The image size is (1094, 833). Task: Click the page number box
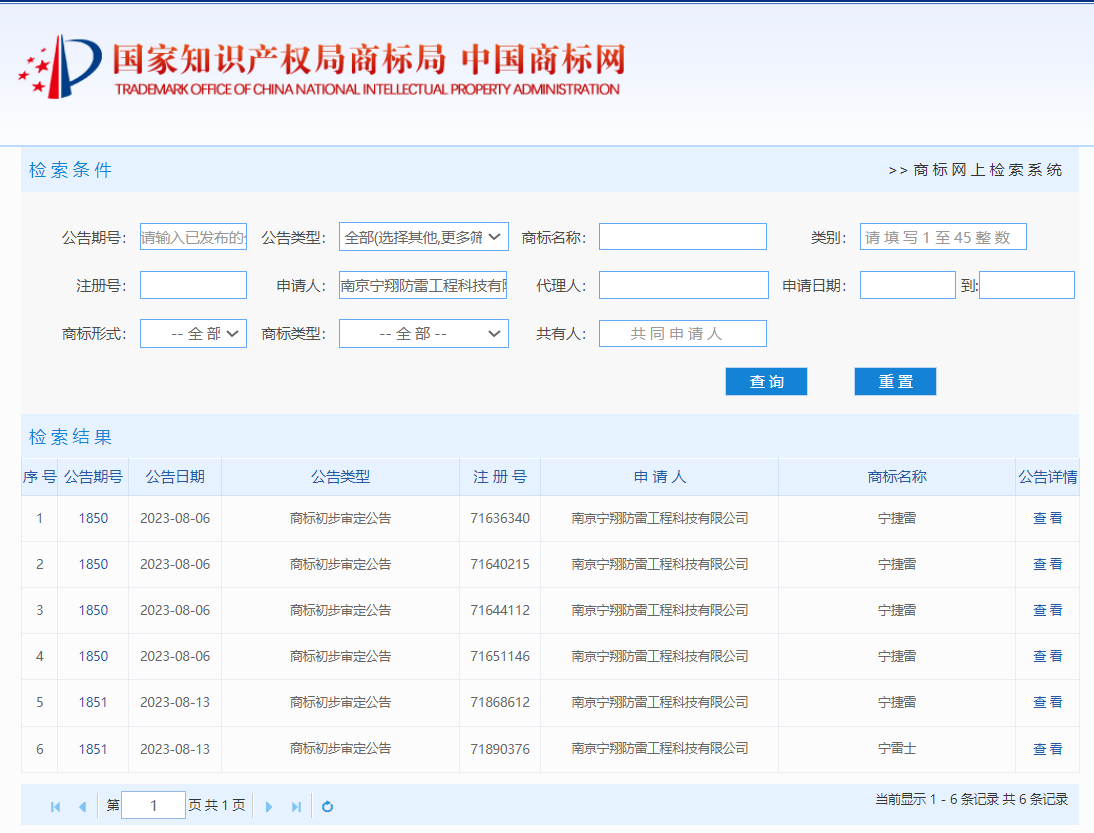point(153,806)
